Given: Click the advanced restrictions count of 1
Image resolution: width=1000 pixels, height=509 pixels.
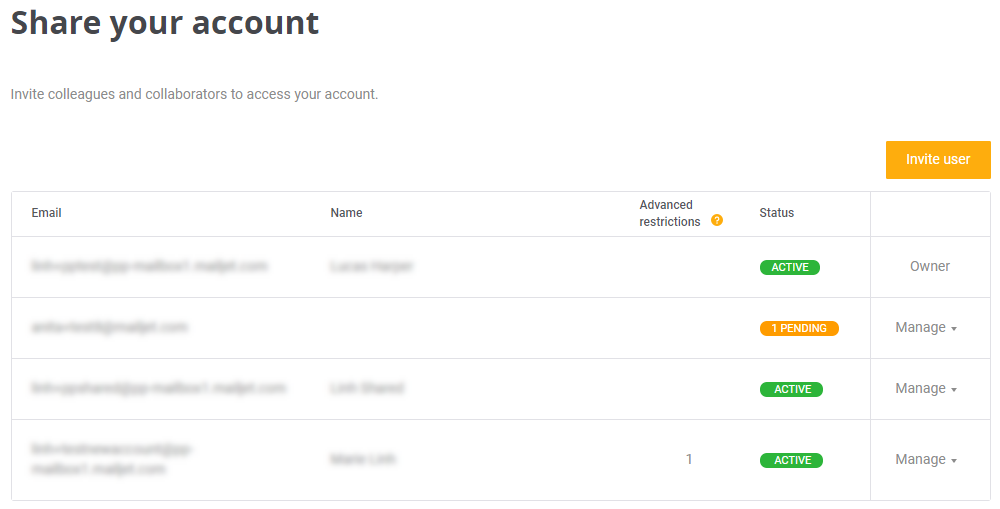Looking at the screenshot, I should (689, 460).
